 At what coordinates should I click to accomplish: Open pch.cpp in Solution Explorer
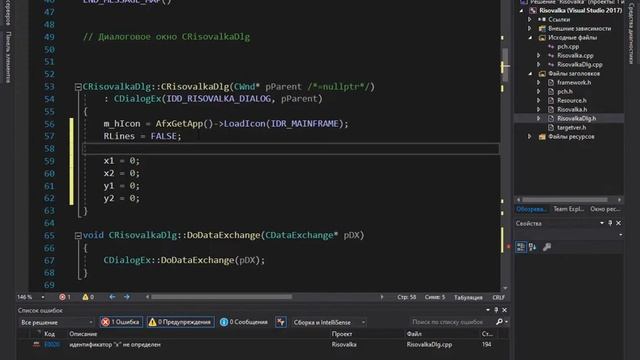click(x=568, y=47)
